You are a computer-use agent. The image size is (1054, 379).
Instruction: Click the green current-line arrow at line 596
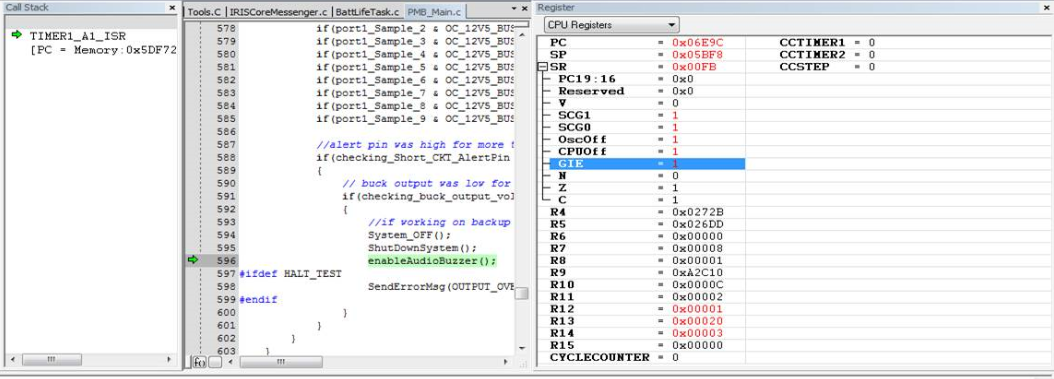point(193,259)
